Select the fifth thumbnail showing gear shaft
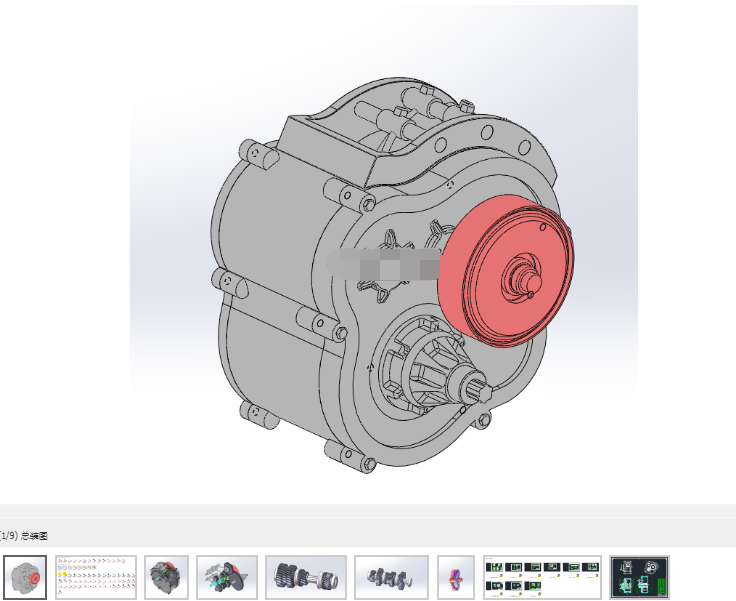736x601 pixels. click(306, 578)
